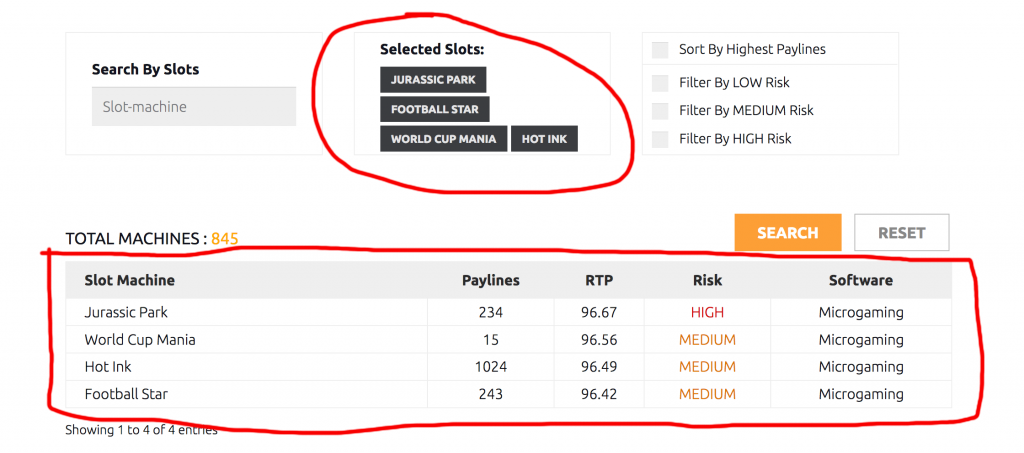1024x453 pixels.
Task: Remove the JURASSIC PARK selected slot tag
Action: (433, 80)
